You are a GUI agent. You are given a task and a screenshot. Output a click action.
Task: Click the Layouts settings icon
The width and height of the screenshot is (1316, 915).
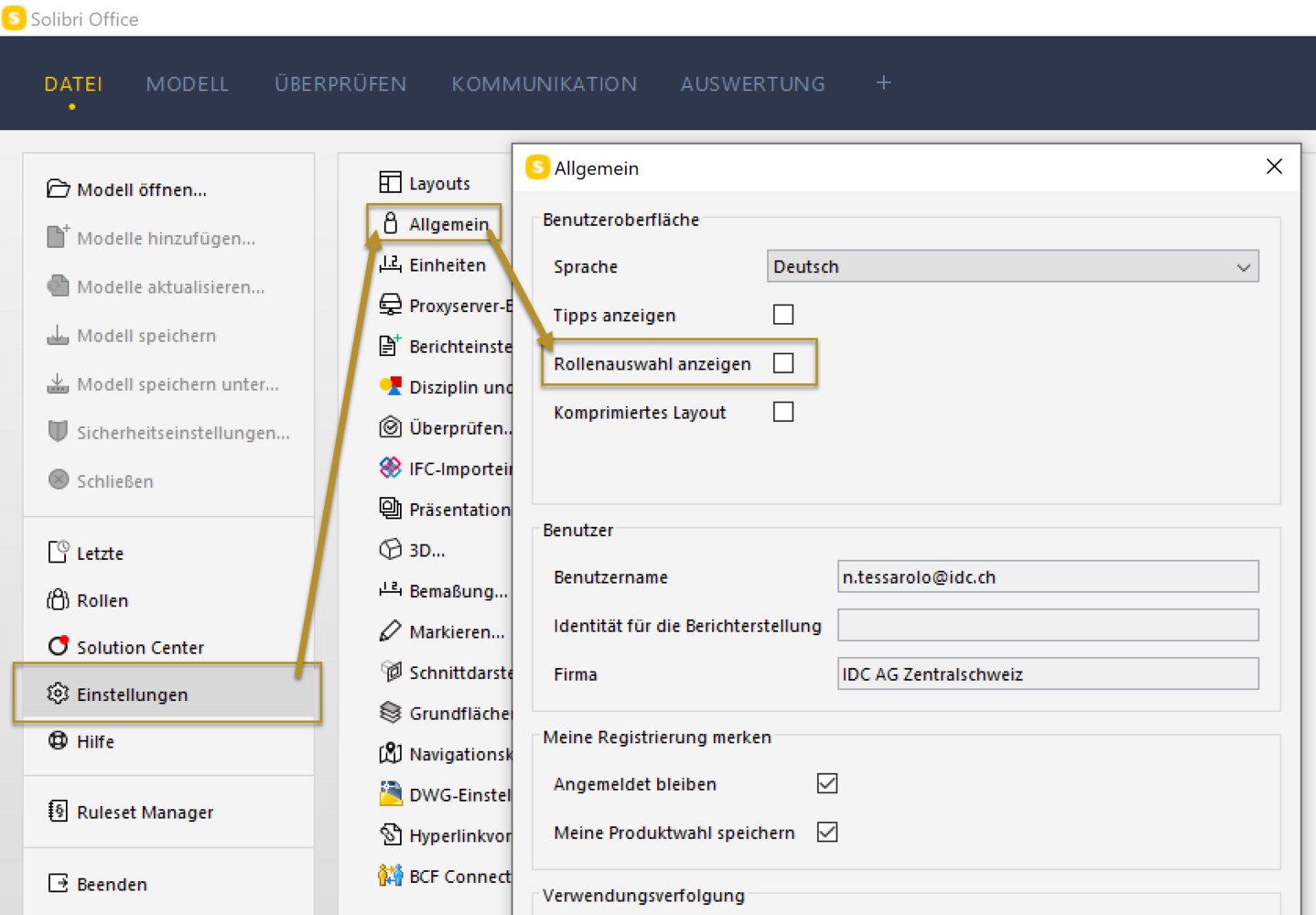[x=391, y=182]
